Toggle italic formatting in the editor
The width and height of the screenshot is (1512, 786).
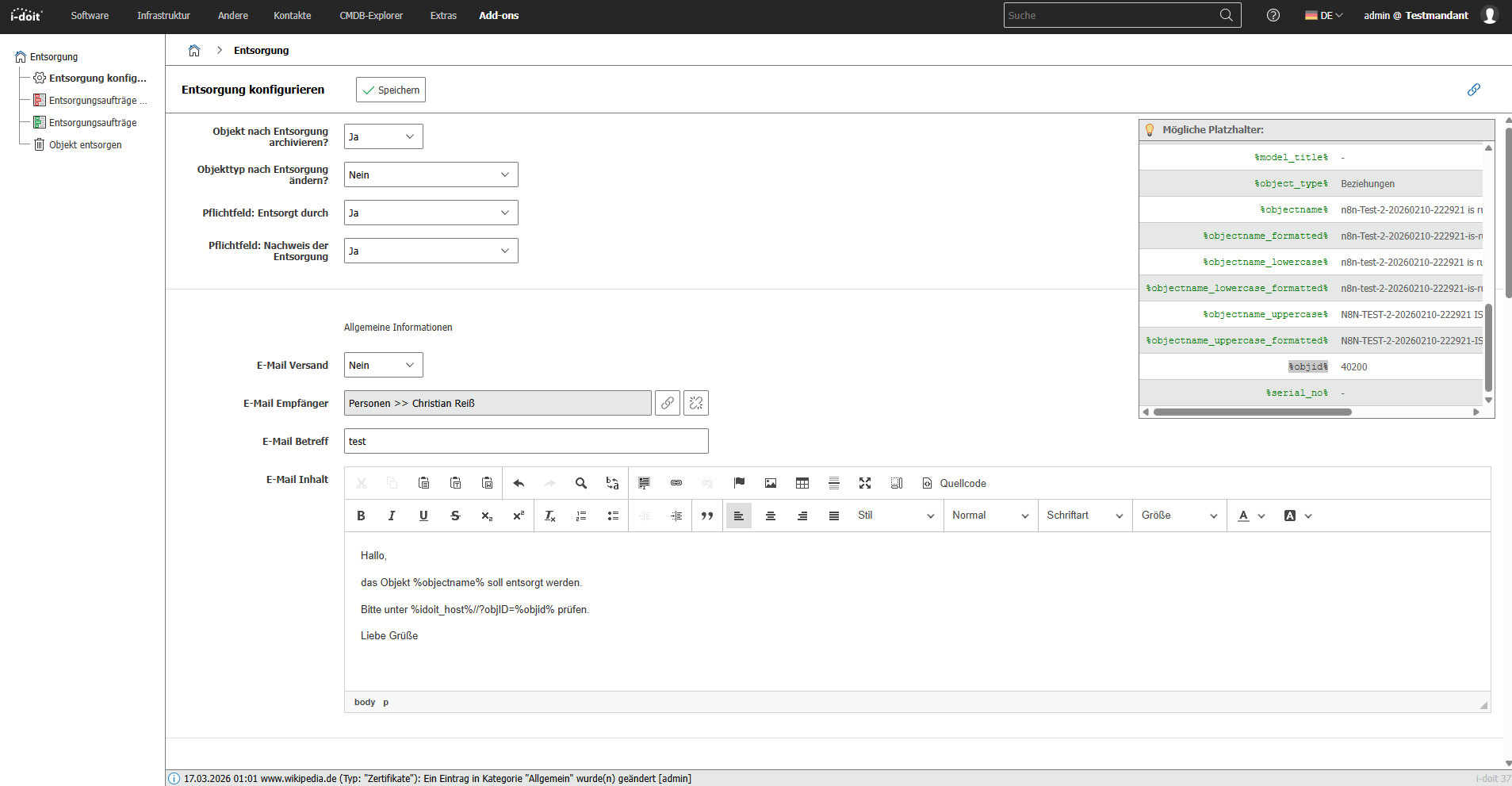(x=392, y=516)
